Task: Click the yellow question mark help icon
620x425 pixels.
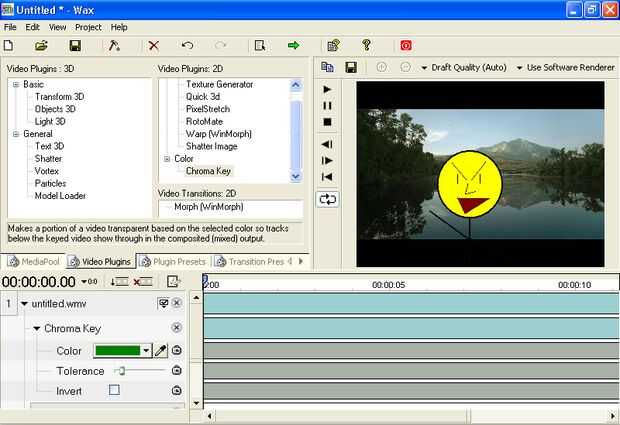Action: (x=366, y=46)
